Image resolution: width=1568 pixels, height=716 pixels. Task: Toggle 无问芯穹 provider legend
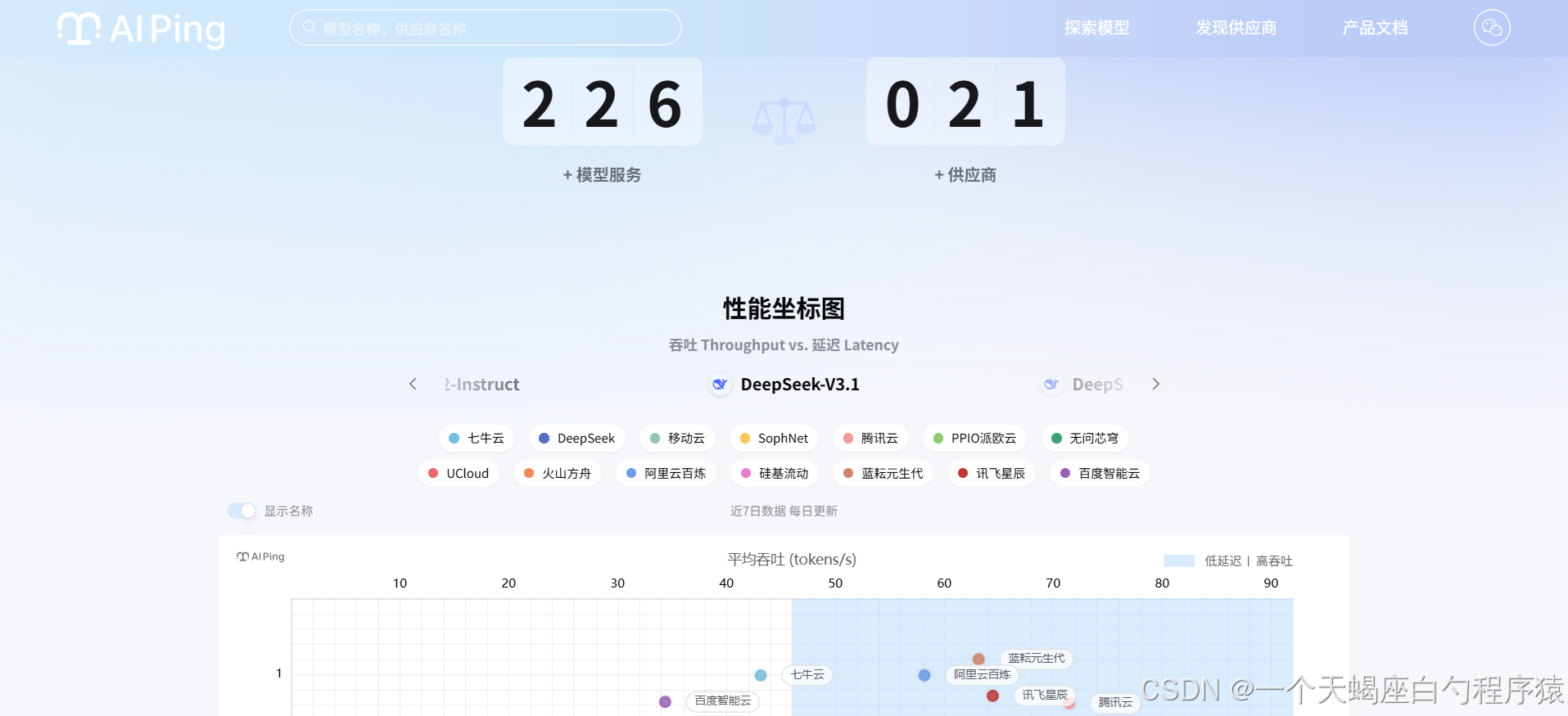pyautogui.click(x=1085, y=439)
